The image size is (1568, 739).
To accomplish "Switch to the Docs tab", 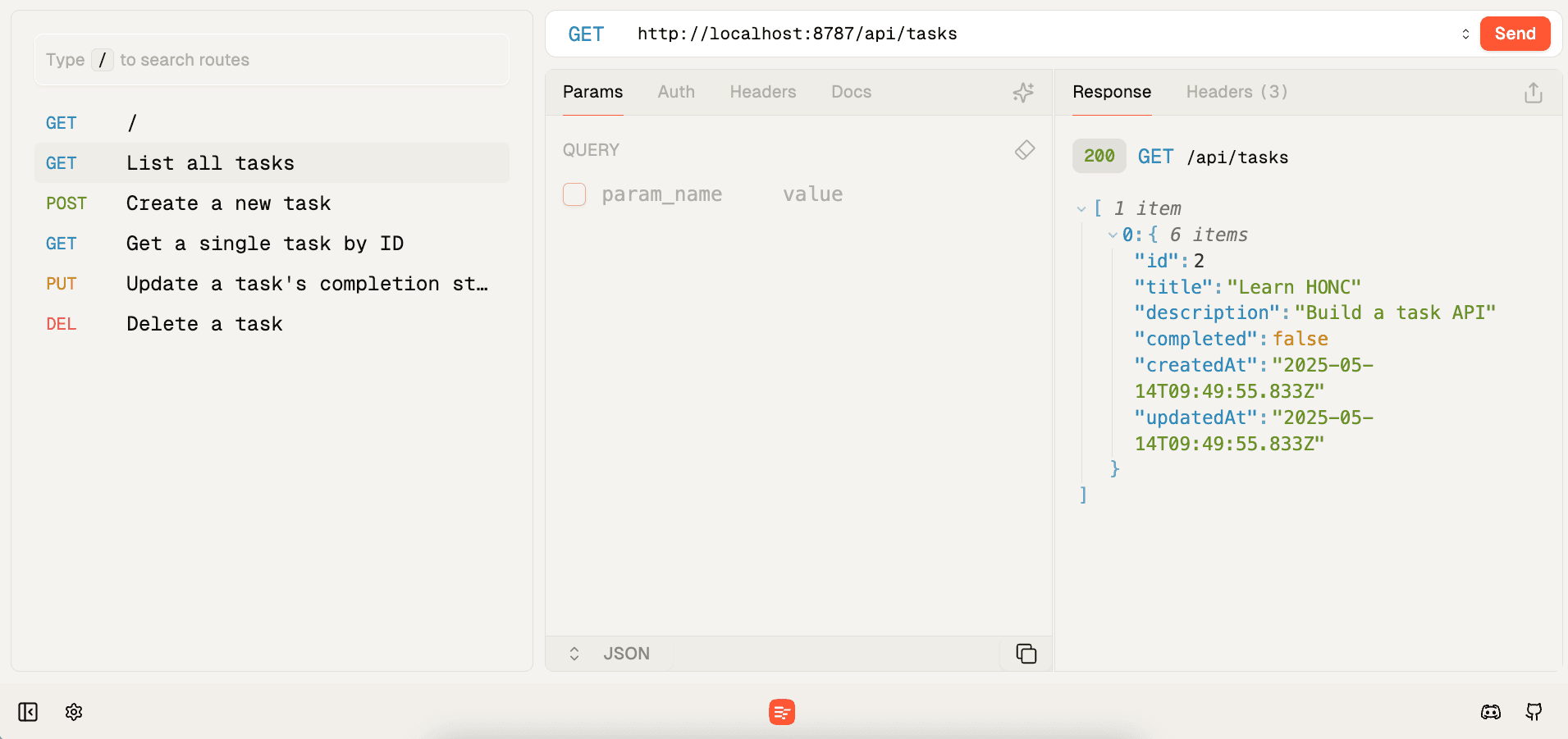I will point(851,93).
